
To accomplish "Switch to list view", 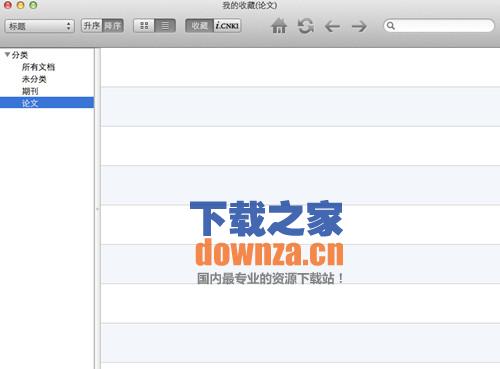I will (165, 26).
